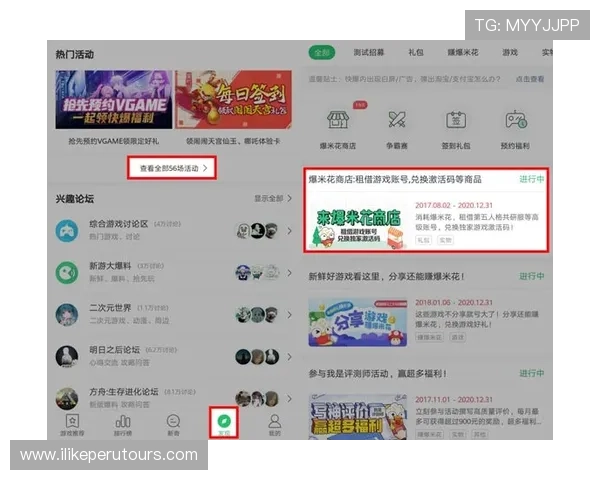Open the 分享游戏 event thumbnail
Screen dimensions: 600x480
pyautogui.click(x=358, y=322)
